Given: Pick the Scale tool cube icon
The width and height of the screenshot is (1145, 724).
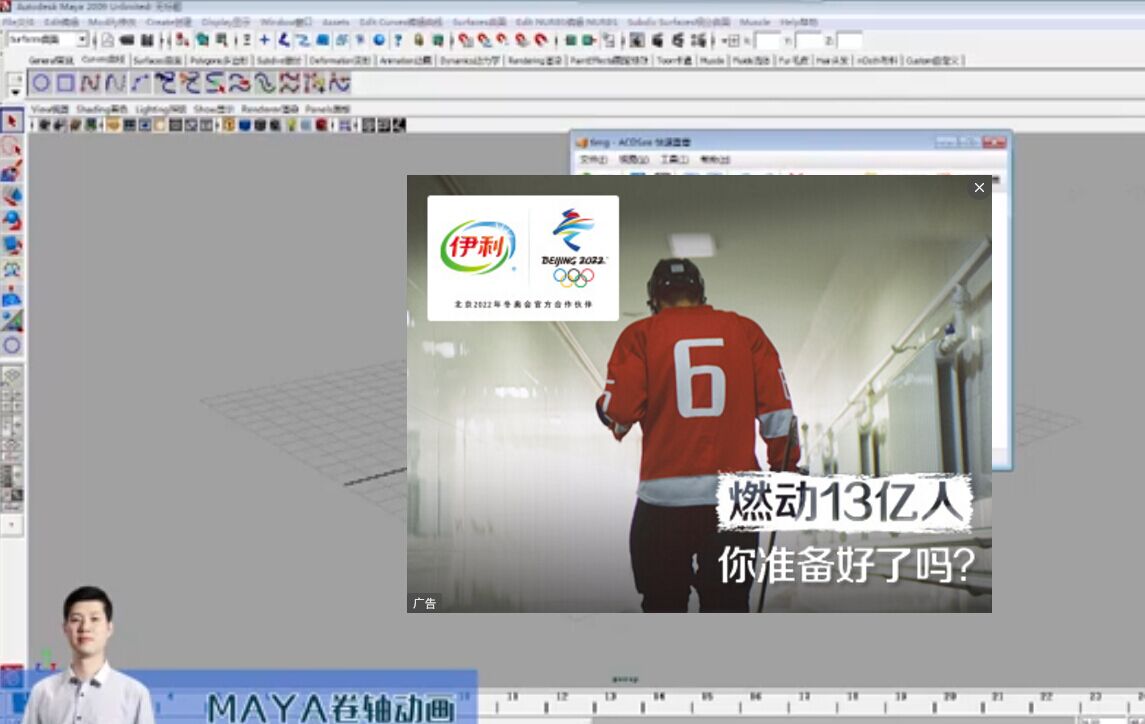Looking at the screenshot, I should (x=12, y=245).
